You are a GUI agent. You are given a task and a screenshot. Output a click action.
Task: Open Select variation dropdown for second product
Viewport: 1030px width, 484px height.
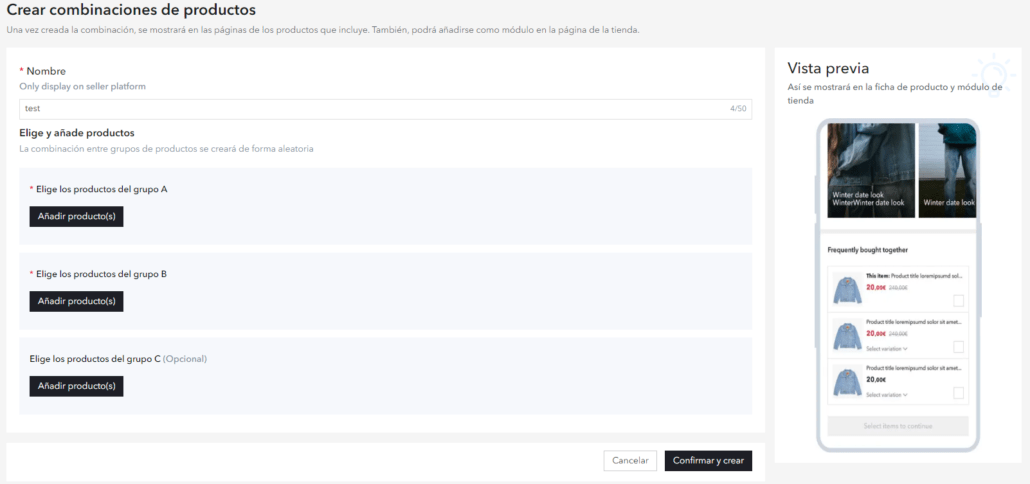(x=886, y=349)
